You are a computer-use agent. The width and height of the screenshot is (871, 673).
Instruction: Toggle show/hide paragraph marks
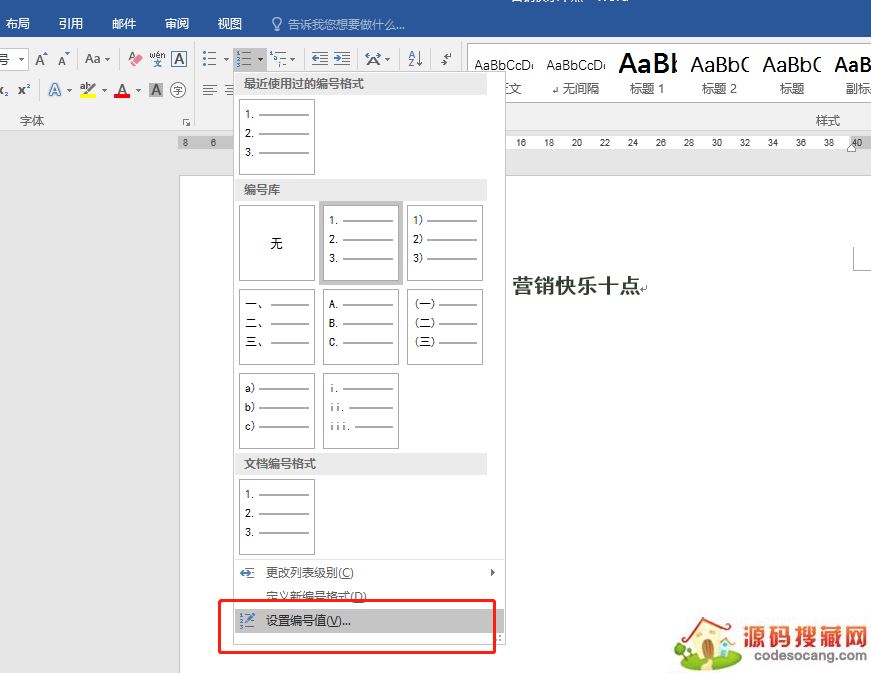446,59
